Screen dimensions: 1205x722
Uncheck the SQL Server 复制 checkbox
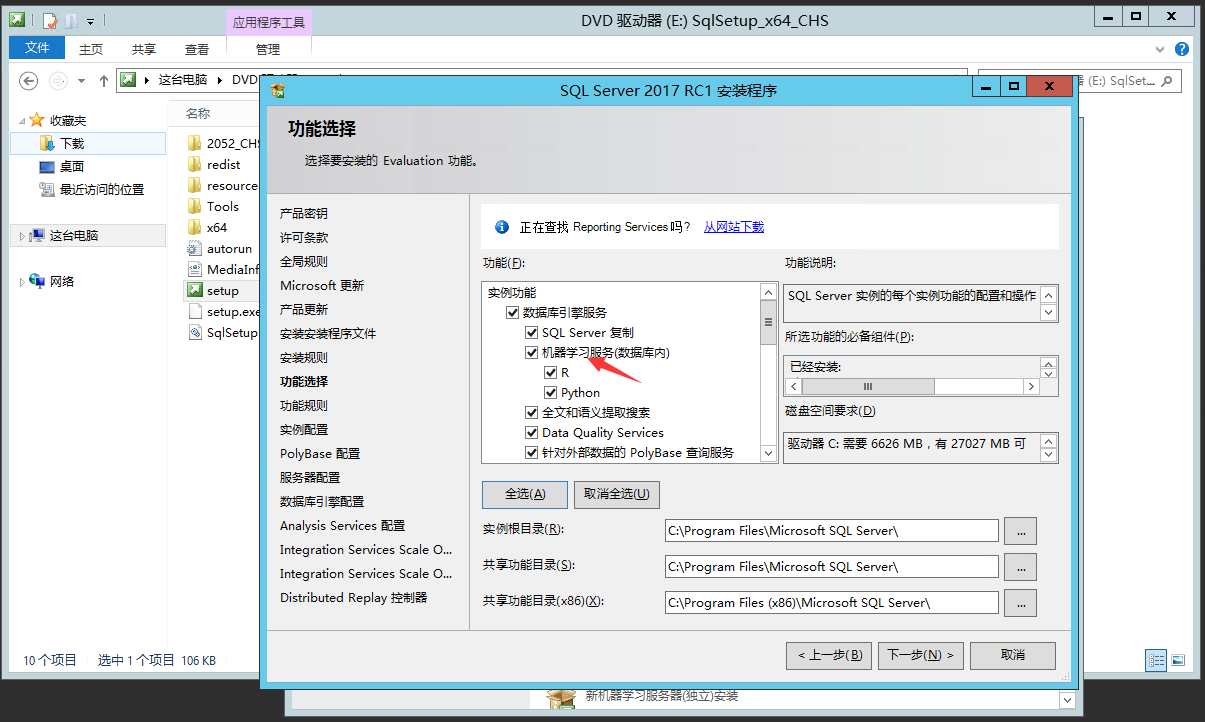pos(532,332)
